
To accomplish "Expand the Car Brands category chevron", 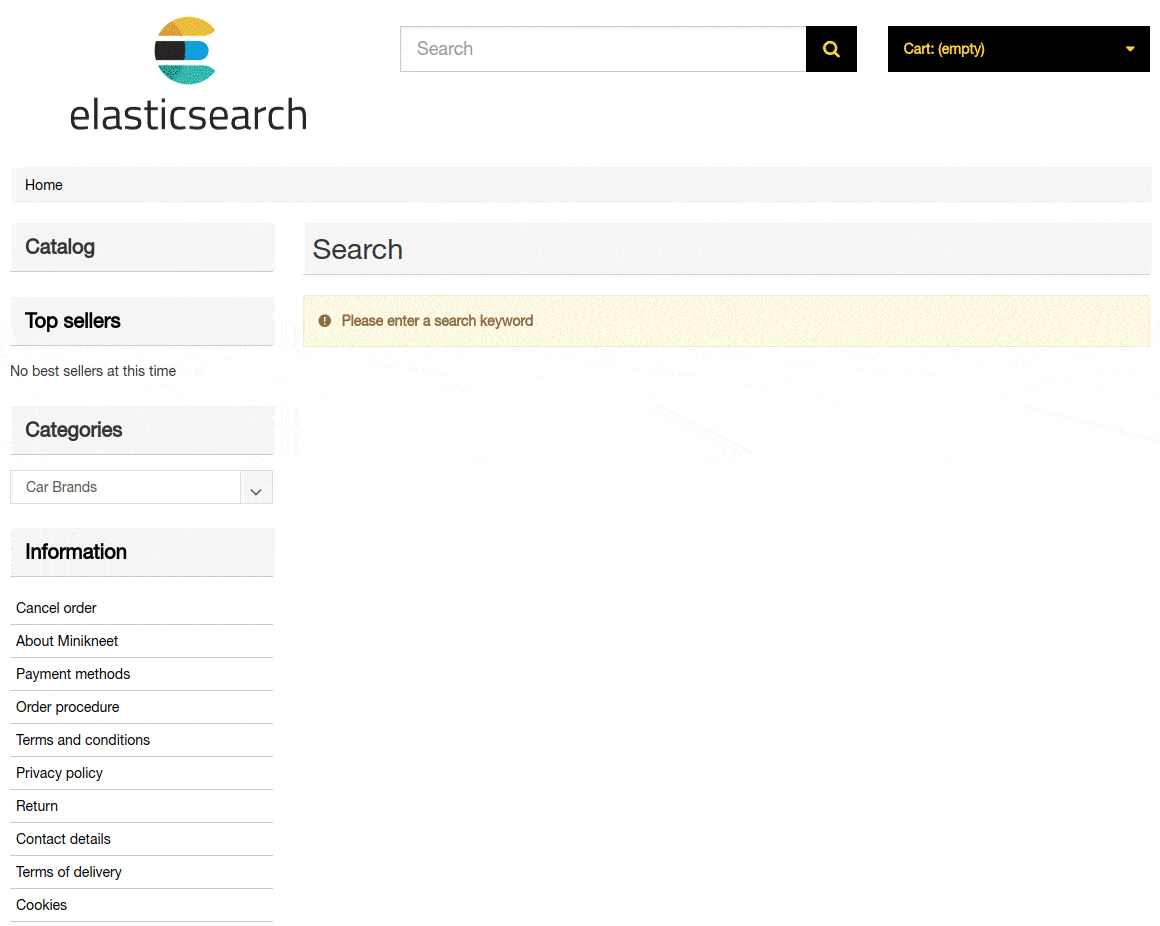I will 256,487.
